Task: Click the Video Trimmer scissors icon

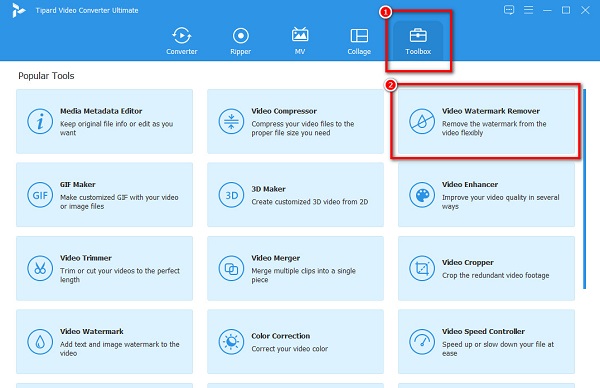Action: pos(40,268)
